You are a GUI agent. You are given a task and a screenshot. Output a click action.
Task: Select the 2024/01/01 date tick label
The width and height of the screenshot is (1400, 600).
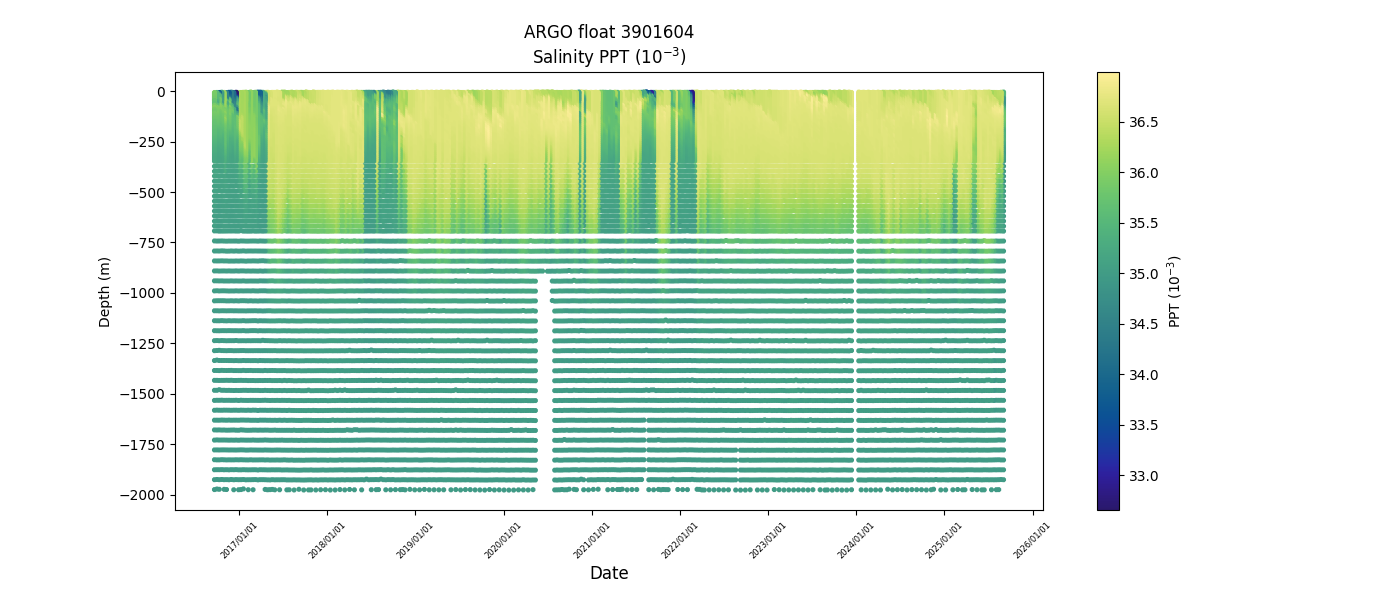857,540
